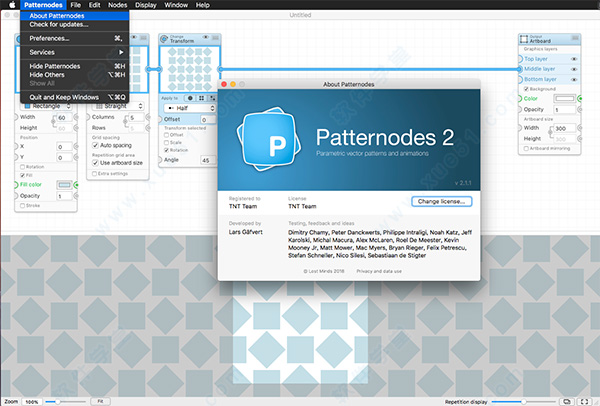Open the Straight grid type dropdown
The width and height of the screenshot is (600, 406).
[118, 106]
